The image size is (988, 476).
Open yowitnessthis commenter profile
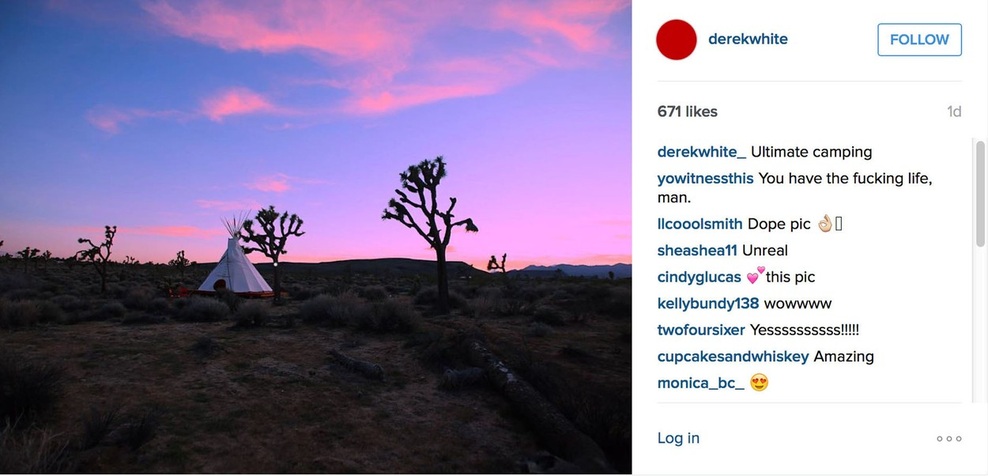(x=705, y=178)
